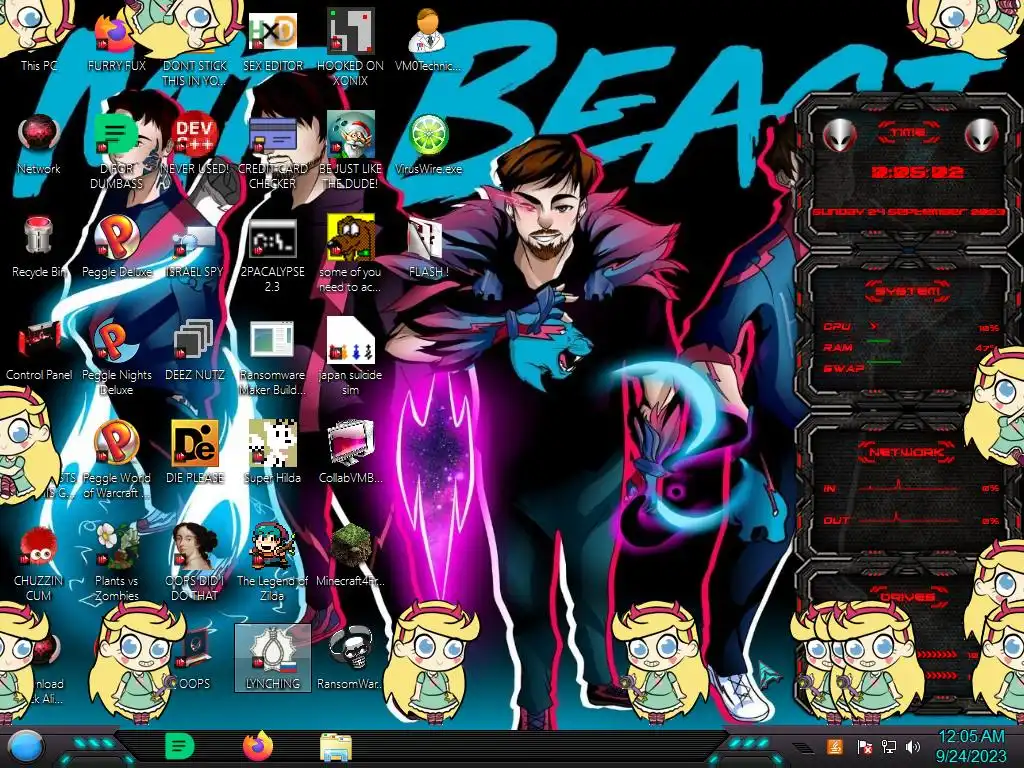Click the SYSTEM header in the sidebar widget

pyautogui.click(x=908, y=291)
